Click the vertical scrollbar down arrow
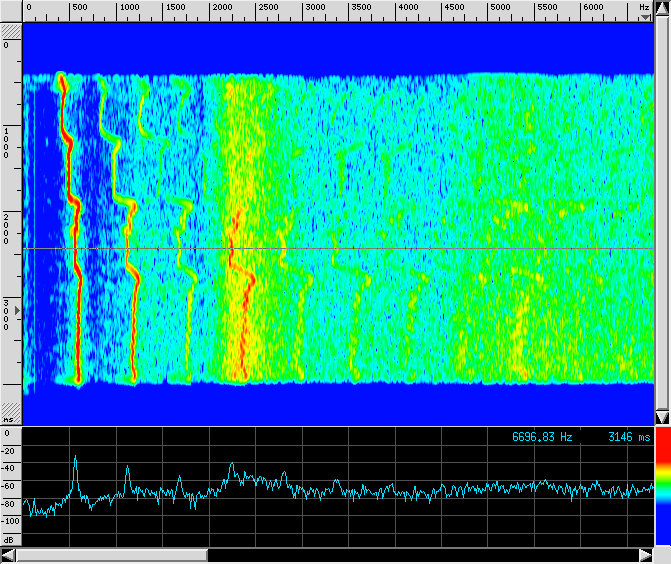Viewport: 671px width, 564px height. [x=662, y=416]
